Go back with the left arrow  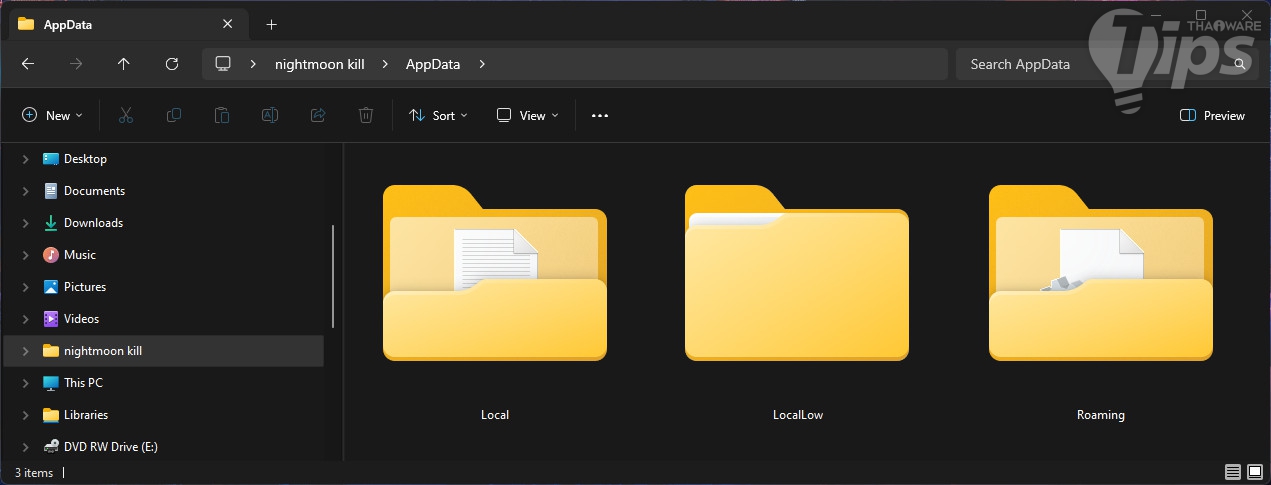click(28, 64)
